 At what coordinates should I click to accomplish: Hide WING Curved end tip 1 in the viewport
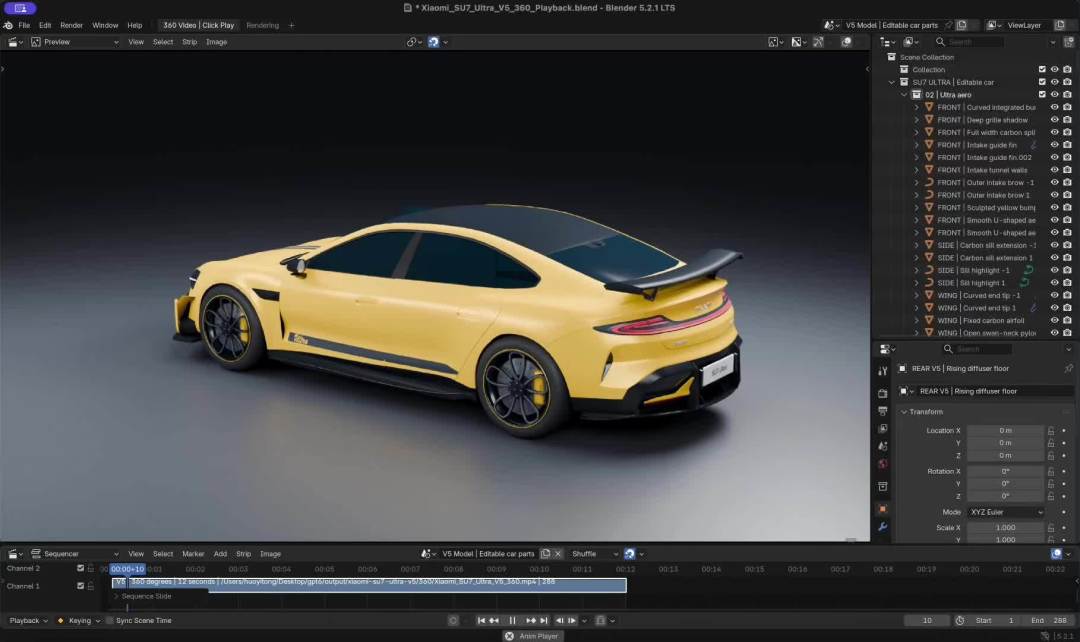point(1055,308)
